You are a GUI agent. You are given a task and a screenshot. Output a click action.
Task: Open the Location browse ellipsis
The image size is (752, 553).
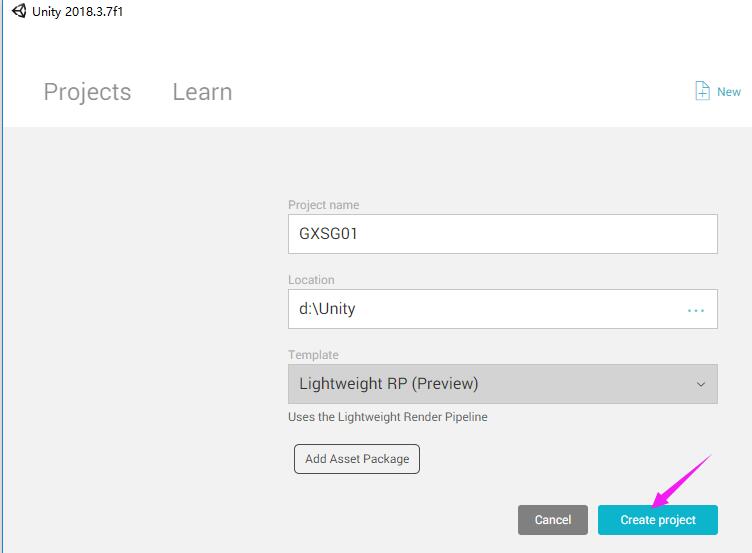(x=696, y=310)
